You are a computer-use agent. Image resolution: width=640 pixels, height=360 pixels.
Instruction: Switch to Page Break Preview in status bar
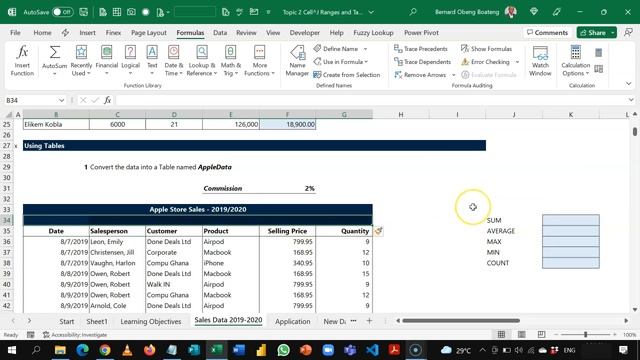(x=541, y=334)
